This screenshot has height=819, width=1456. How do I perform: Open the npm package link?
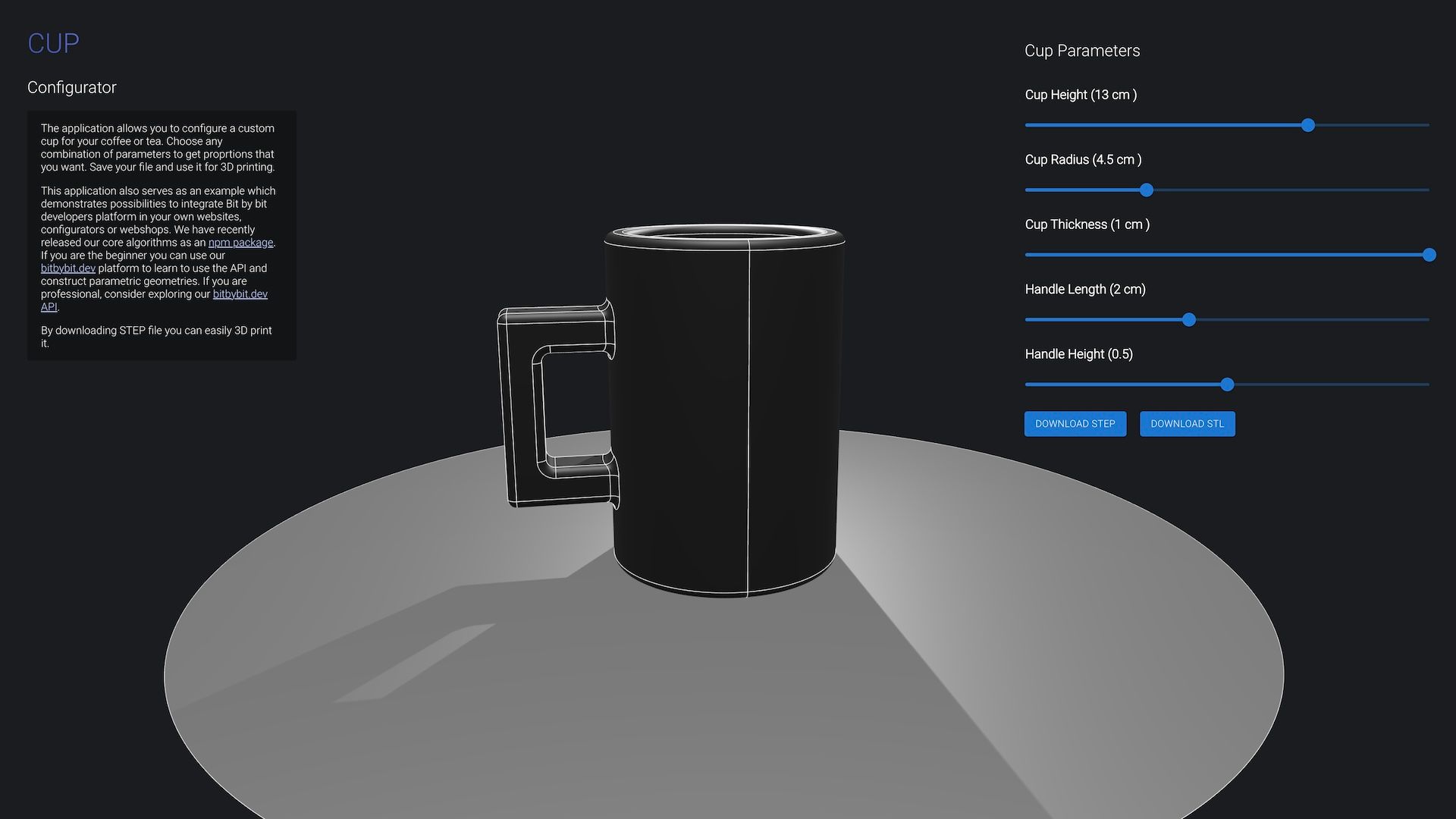tap(240, 243)
